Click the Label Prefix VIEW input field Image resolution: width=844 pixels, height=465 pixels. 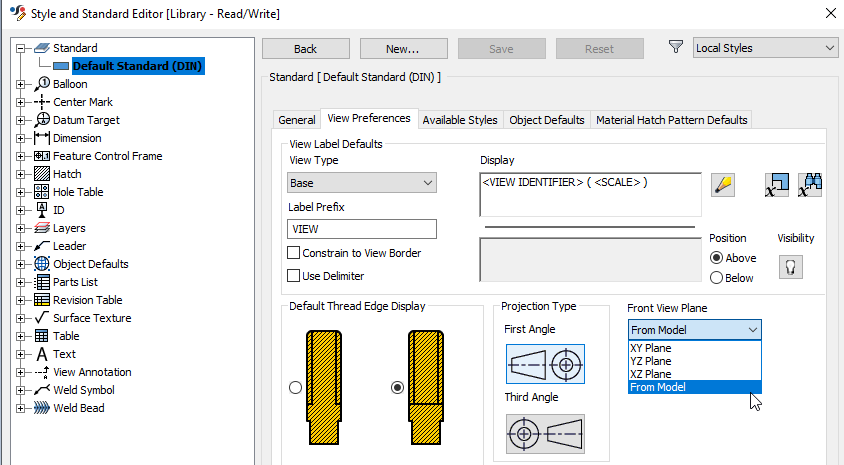click(x=362, y=229)
